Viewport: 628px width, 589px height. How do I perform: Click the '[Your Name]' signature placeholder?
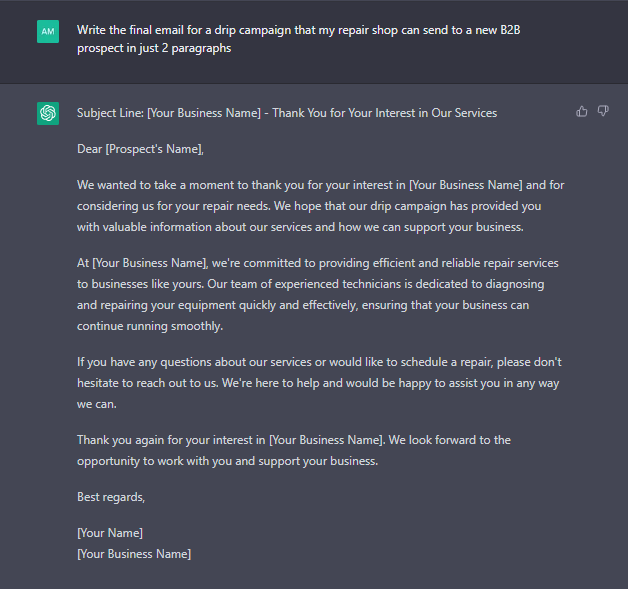110,533
